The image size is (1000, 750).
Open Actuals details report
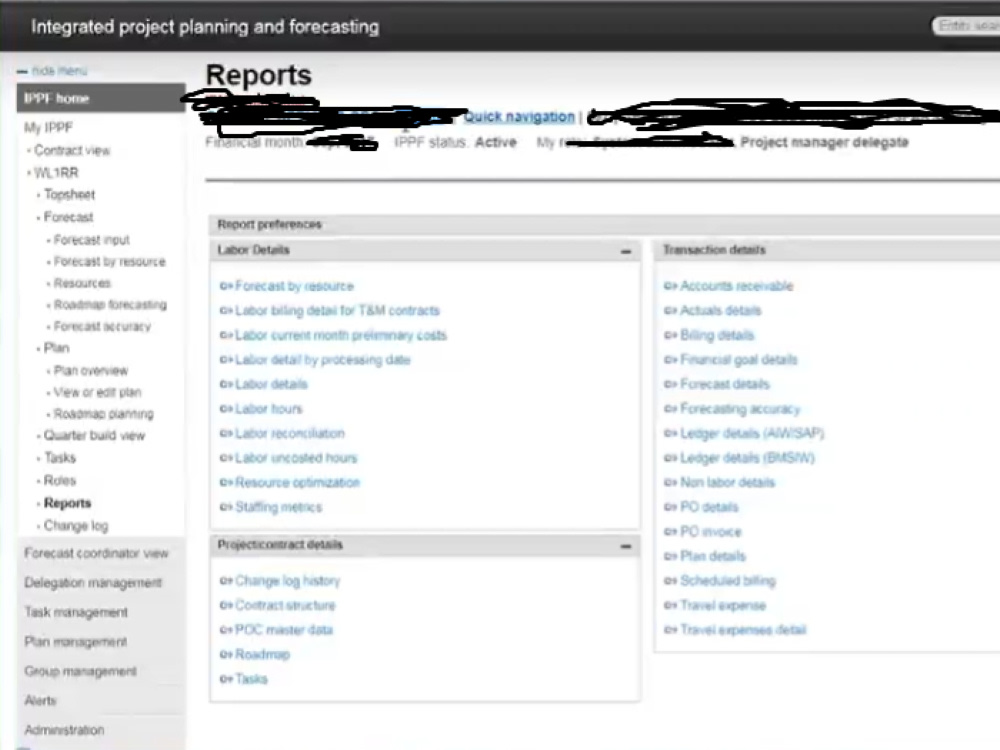click(720, 311)
